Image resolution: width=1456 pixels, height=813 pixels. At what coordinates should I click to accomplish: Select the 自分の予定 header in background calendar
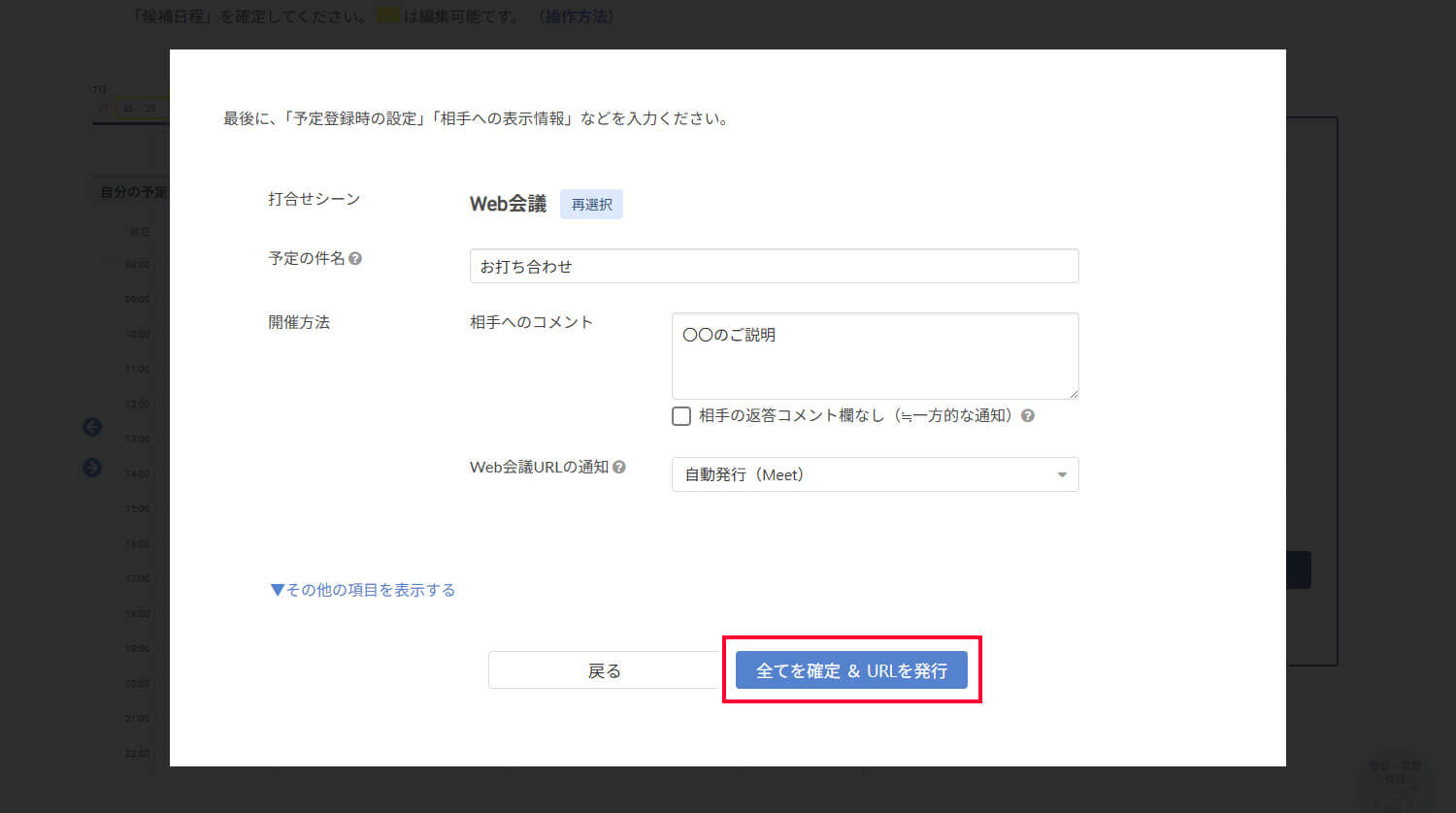click(x=134, y=192)
